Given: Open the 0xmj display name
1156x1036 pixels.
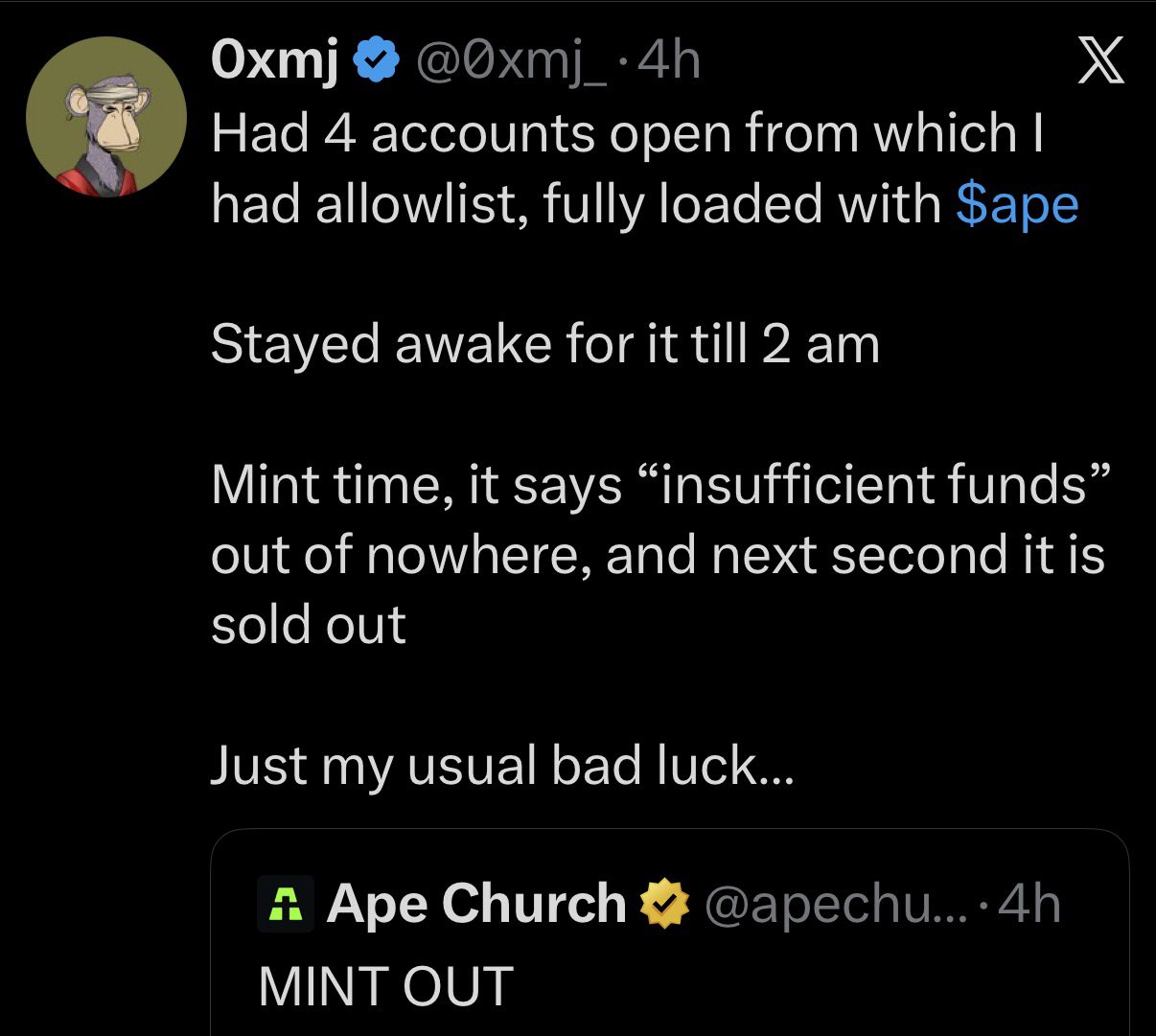Looking at the screenshot, I should pos(274,63).
